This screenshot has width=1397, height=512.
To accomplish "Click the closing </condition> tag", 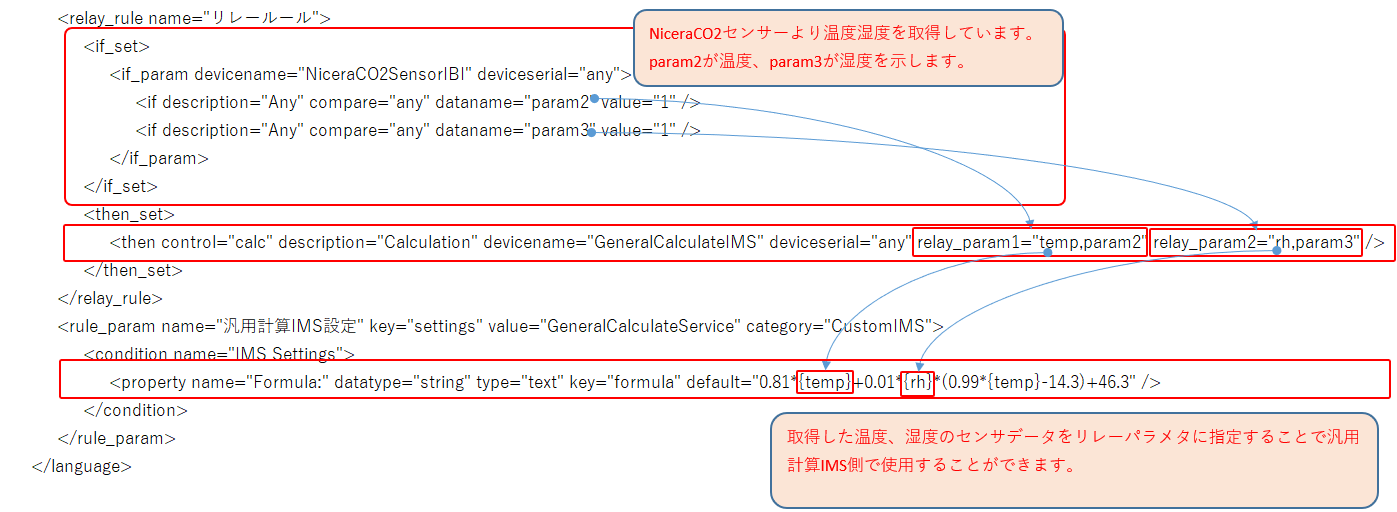I will point(135,409).
